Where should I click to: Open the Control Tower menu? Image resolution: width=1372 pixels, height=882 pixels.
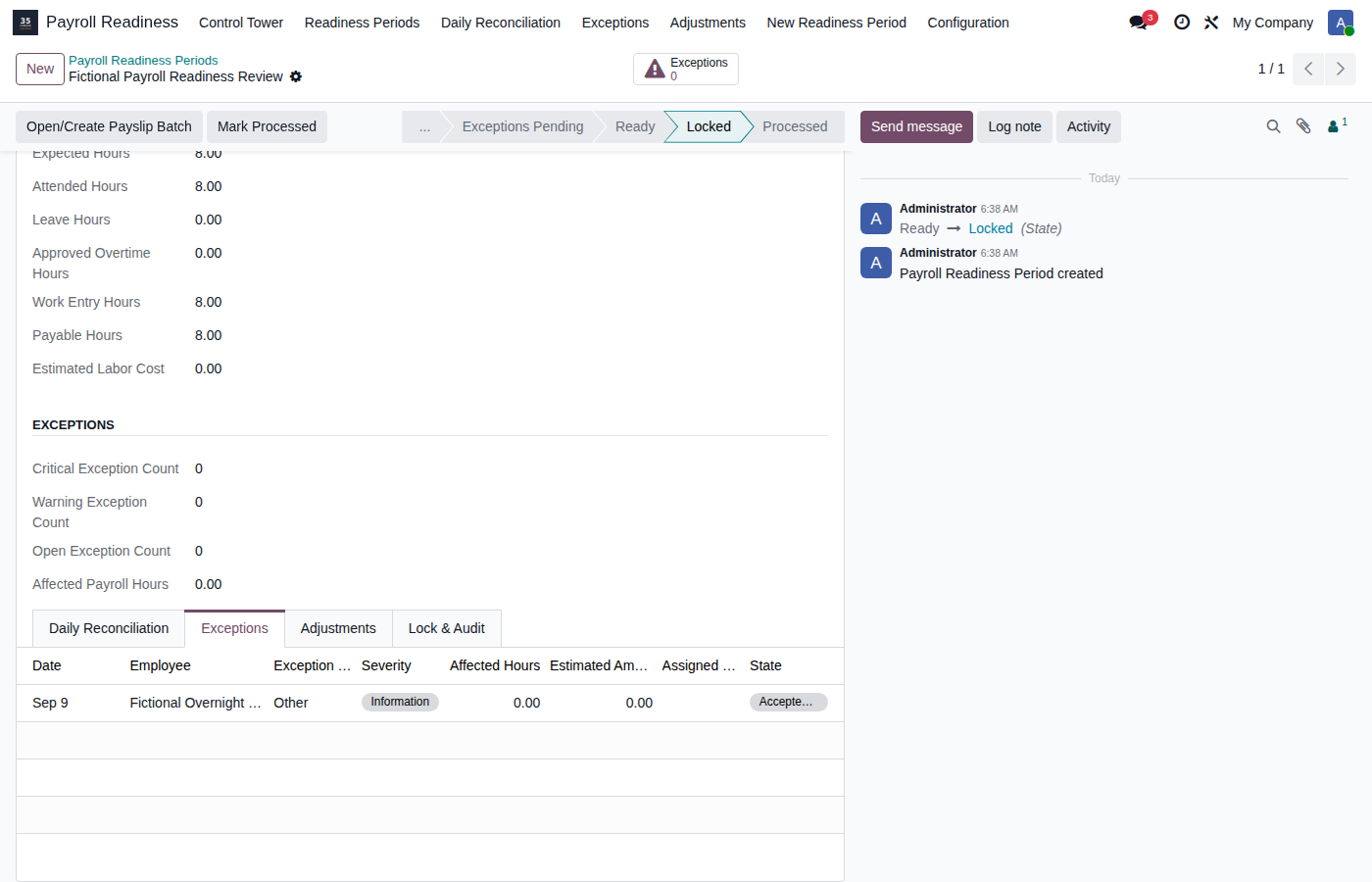(x=241, y=23)
